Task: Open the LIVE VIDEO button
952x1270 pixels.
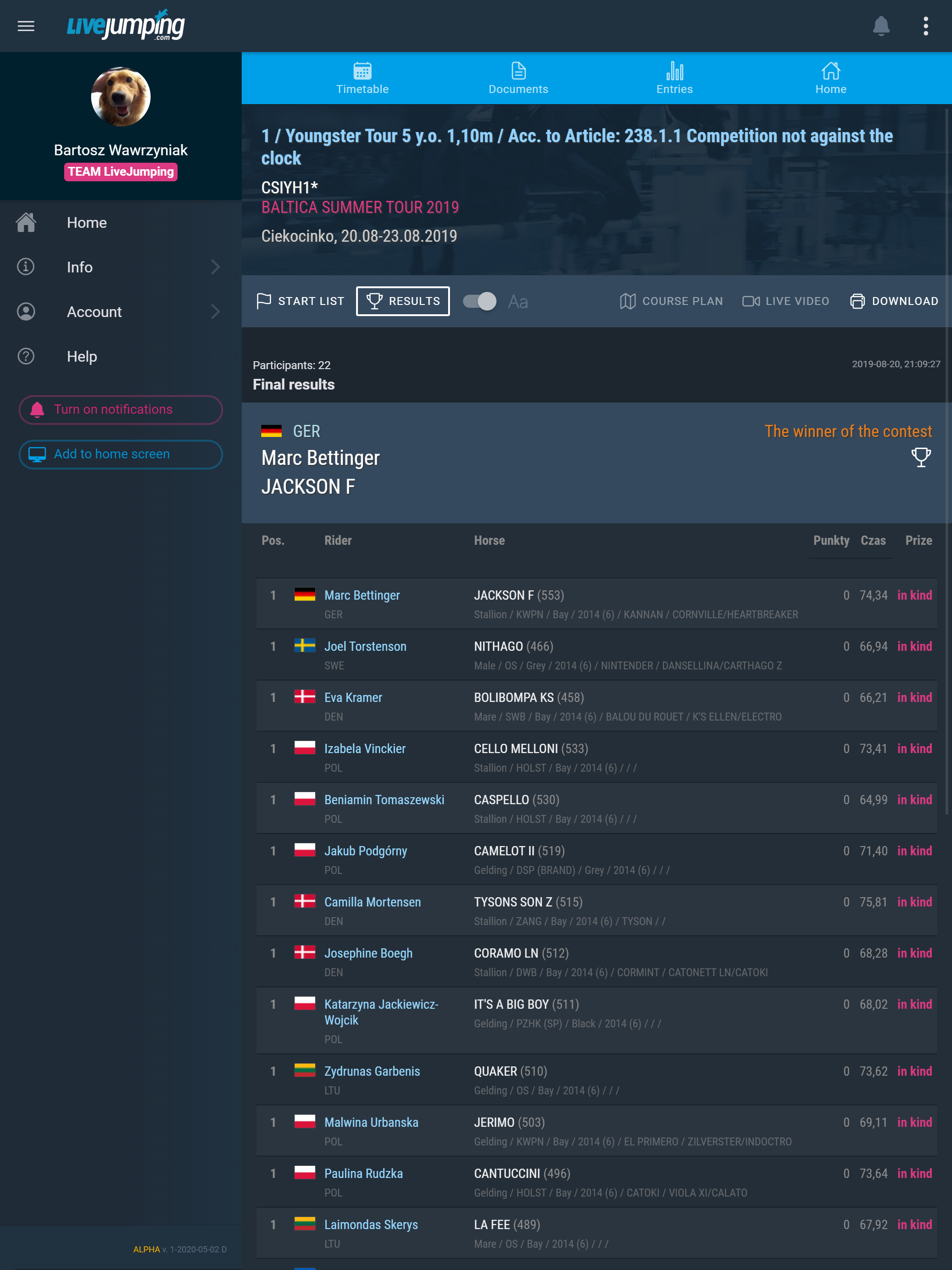Action: point(786,301)
